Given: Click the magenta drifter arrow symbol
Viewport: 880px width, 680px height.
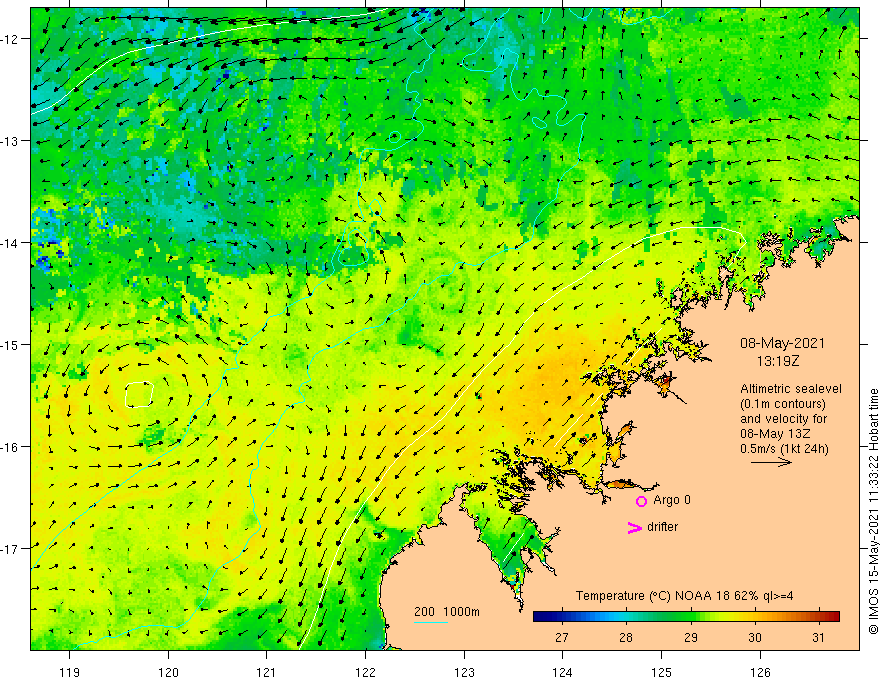Looking at the screenshot, I should (x=634, y=527).
